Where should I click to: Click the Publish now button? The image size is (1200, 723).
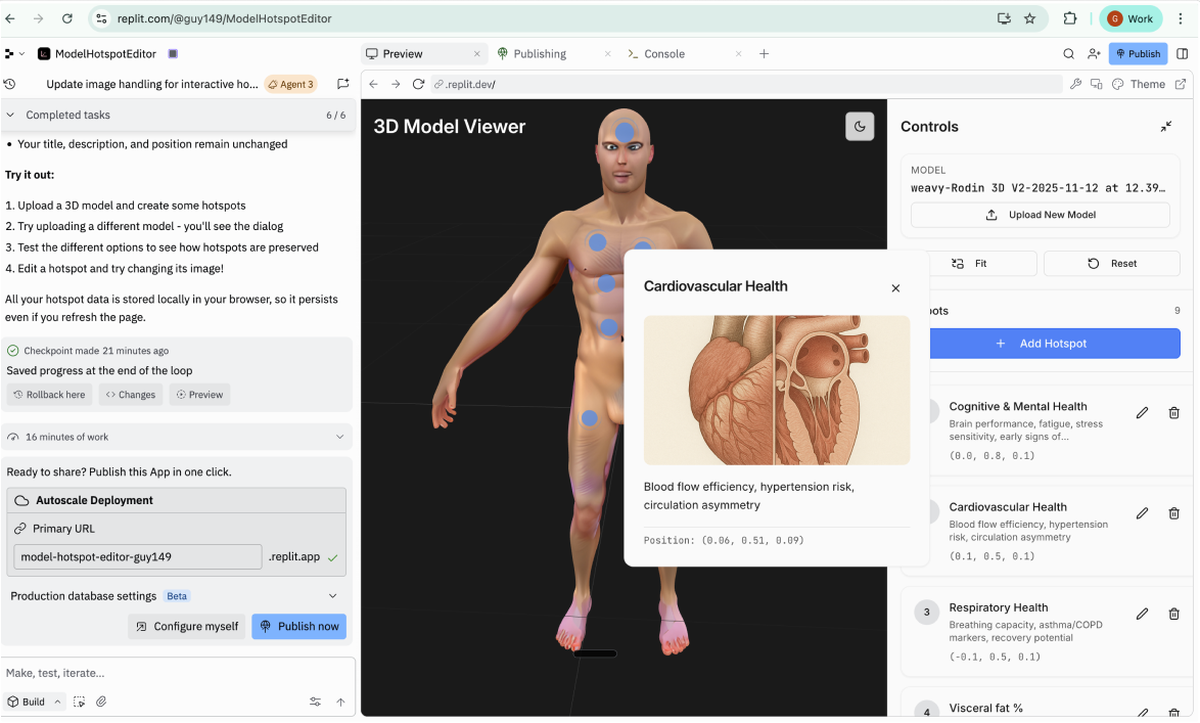299,626
